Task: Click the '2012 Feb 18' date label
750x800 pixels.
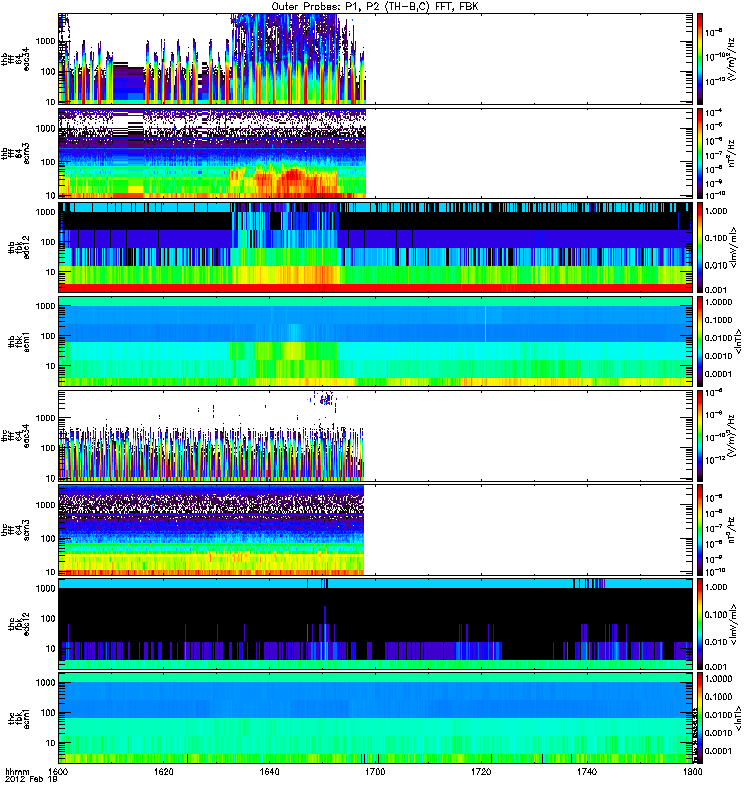Action: point(31,780)
